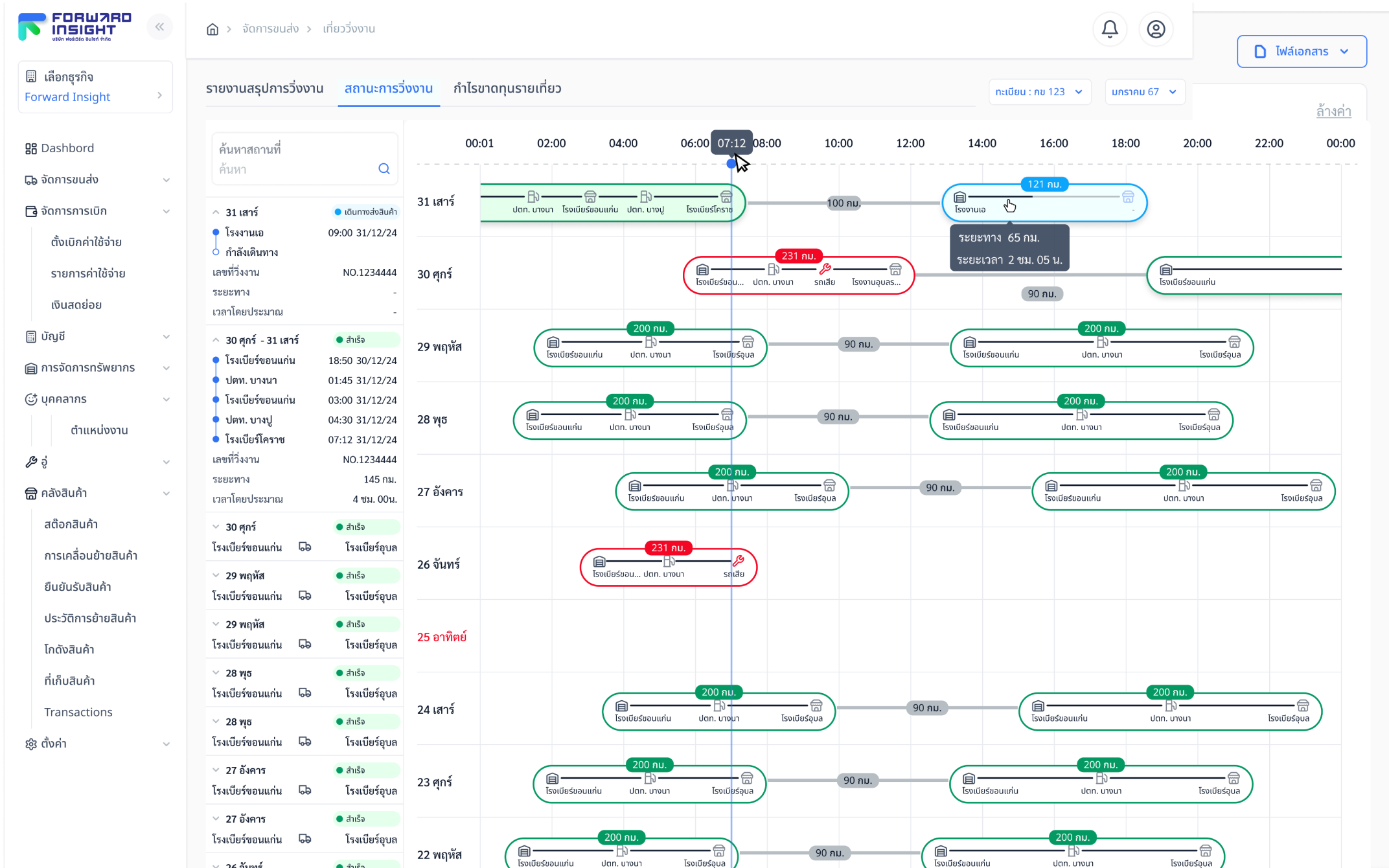The image size is (1389, 868).
Task: Click the red 231 กม. trip on 26 จันทร์
Action: [x=668, y=567]
